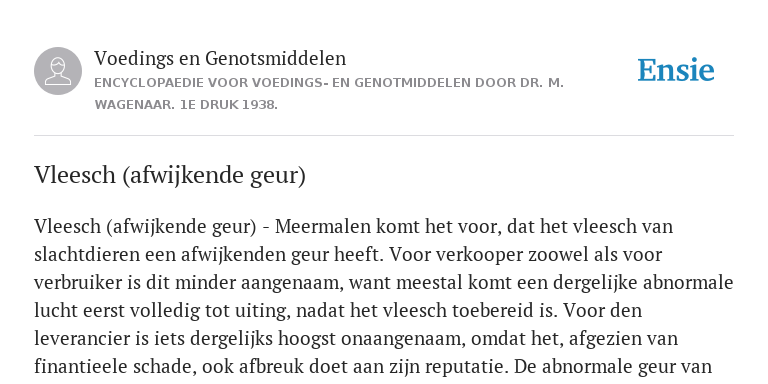This screenshot has width=768, height=384.
Task: Click the gray user avatar icon
Action: tap(58, 71)
